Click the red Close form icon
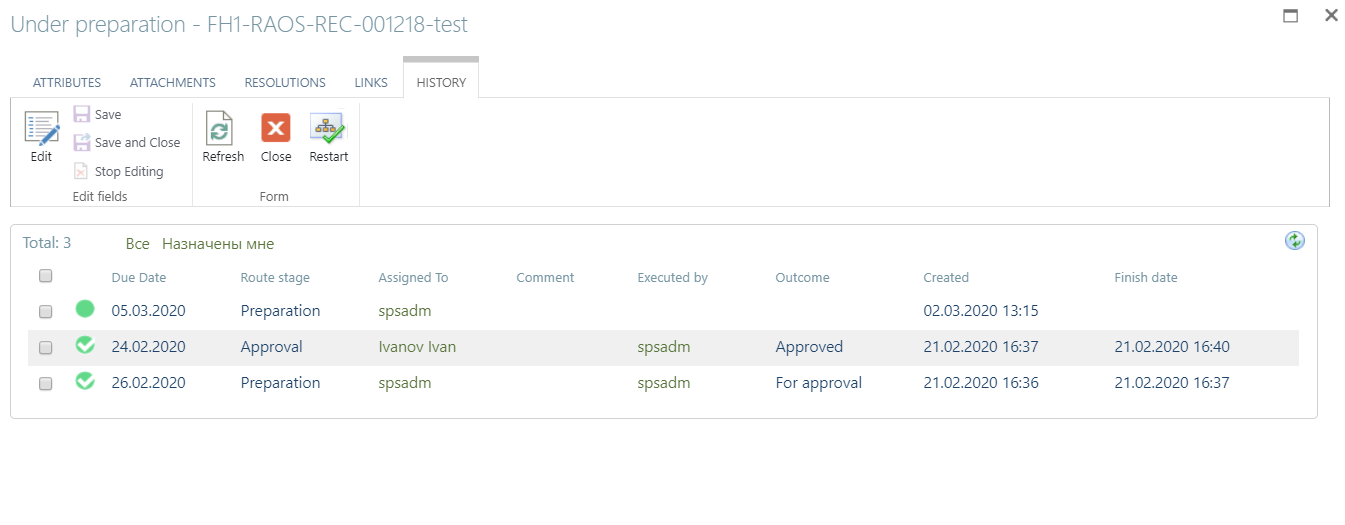This screenshot has height=525, width=1345. coord(276,128)
